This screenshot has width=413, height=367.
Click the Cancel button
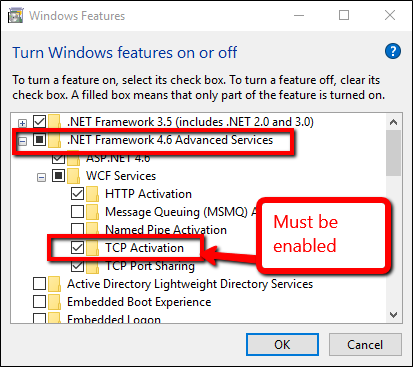coord(365,344)
